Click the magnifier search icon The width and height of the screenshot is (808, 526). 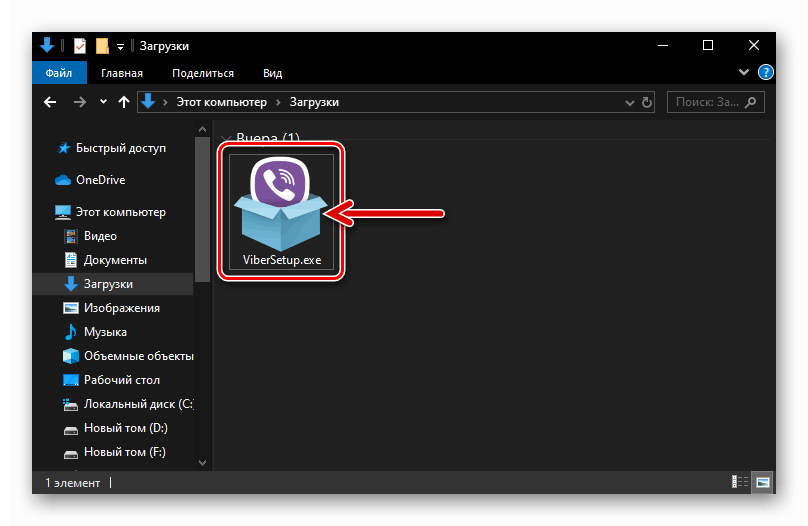751,102
